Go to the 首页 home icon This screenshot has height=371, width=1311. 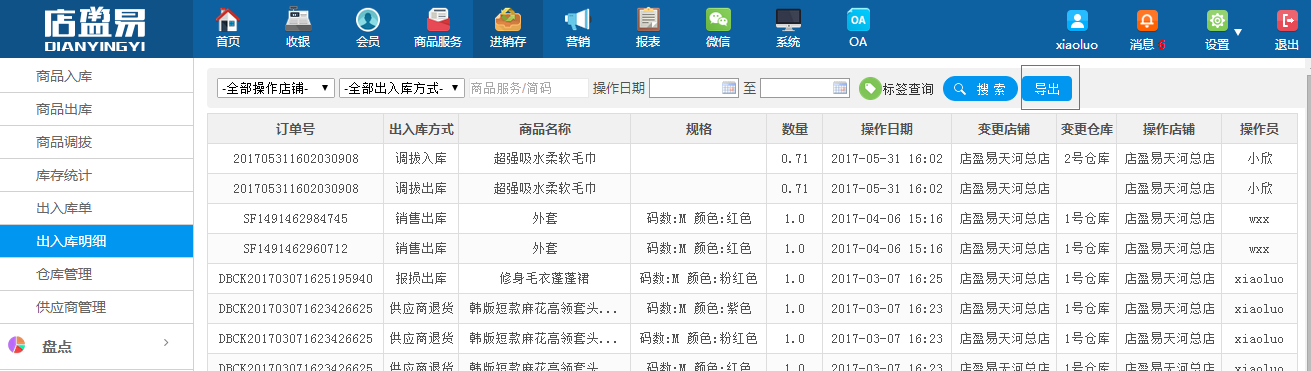[228, 19]
